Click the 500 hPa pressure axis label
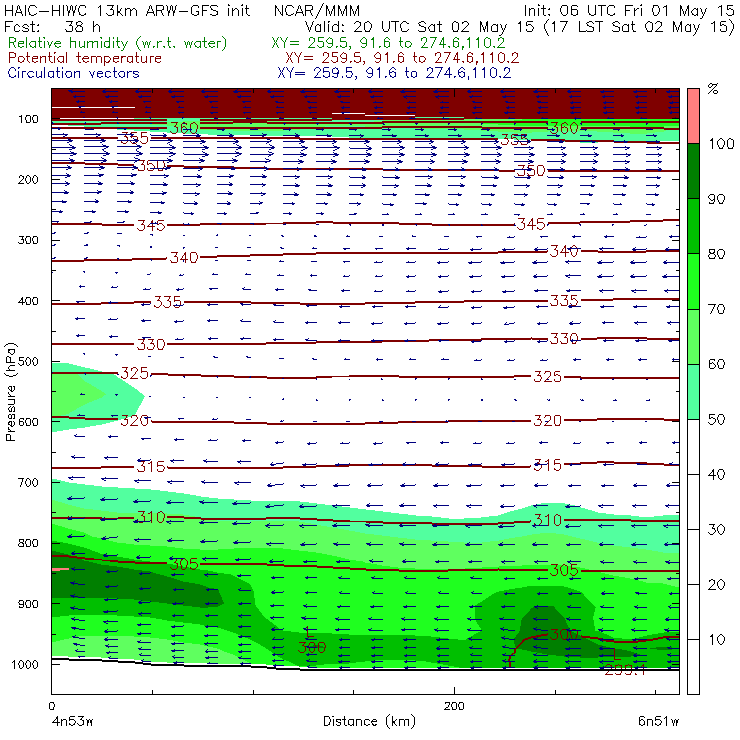This screenshot has width=740, height=740. (x=28, y=361)
